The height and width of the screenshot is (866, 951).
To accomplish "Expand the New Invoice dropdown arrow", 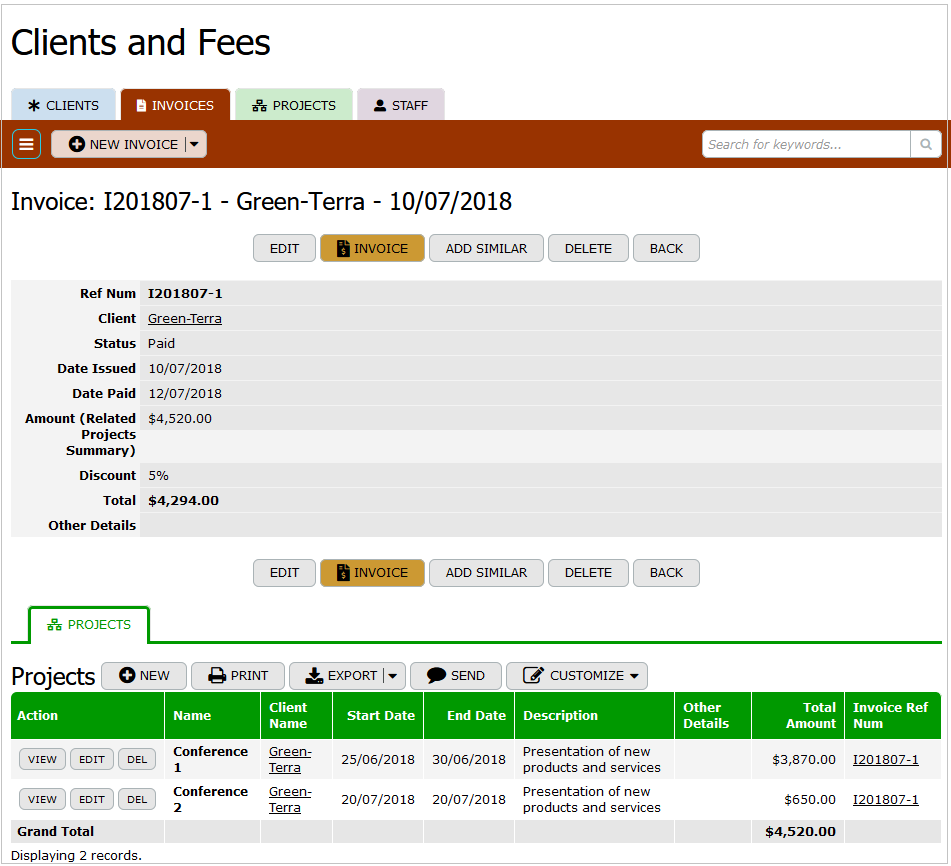I will tap(195, 144).
